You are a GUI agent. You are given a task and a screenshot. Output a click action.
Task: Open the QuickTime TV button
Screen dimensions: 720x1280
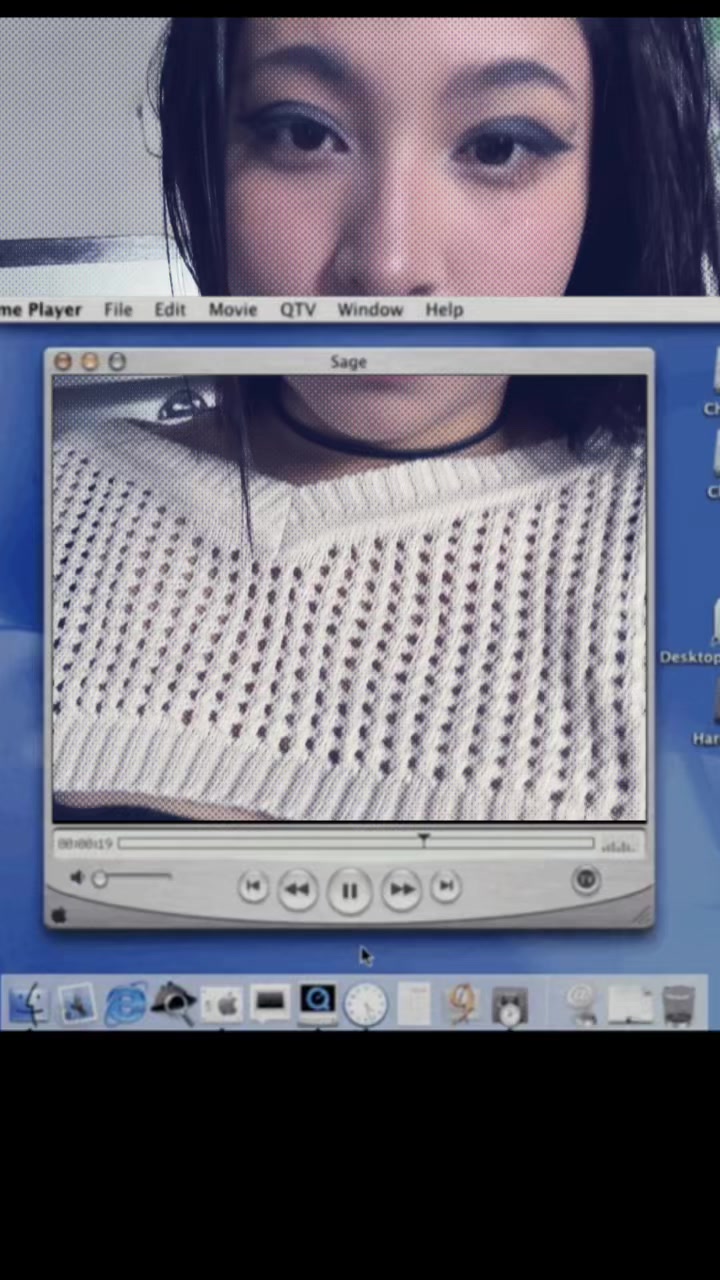pos(586,880)
